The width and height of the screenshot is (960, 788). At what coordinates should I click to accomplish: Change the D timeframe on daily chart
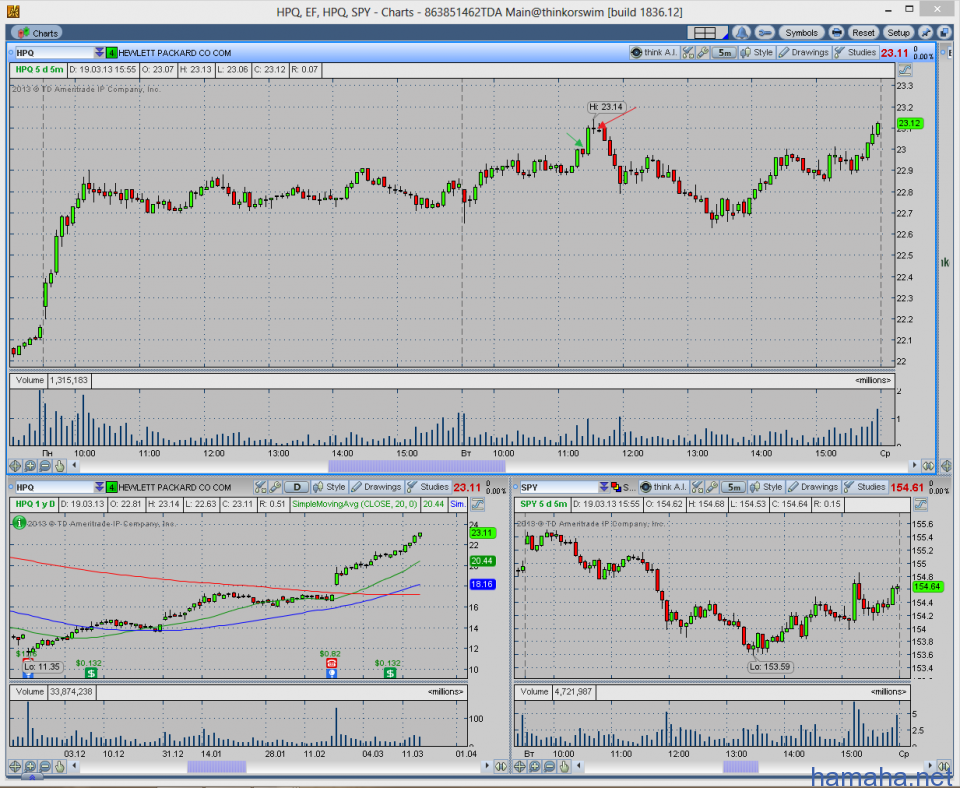coord(297,487)
